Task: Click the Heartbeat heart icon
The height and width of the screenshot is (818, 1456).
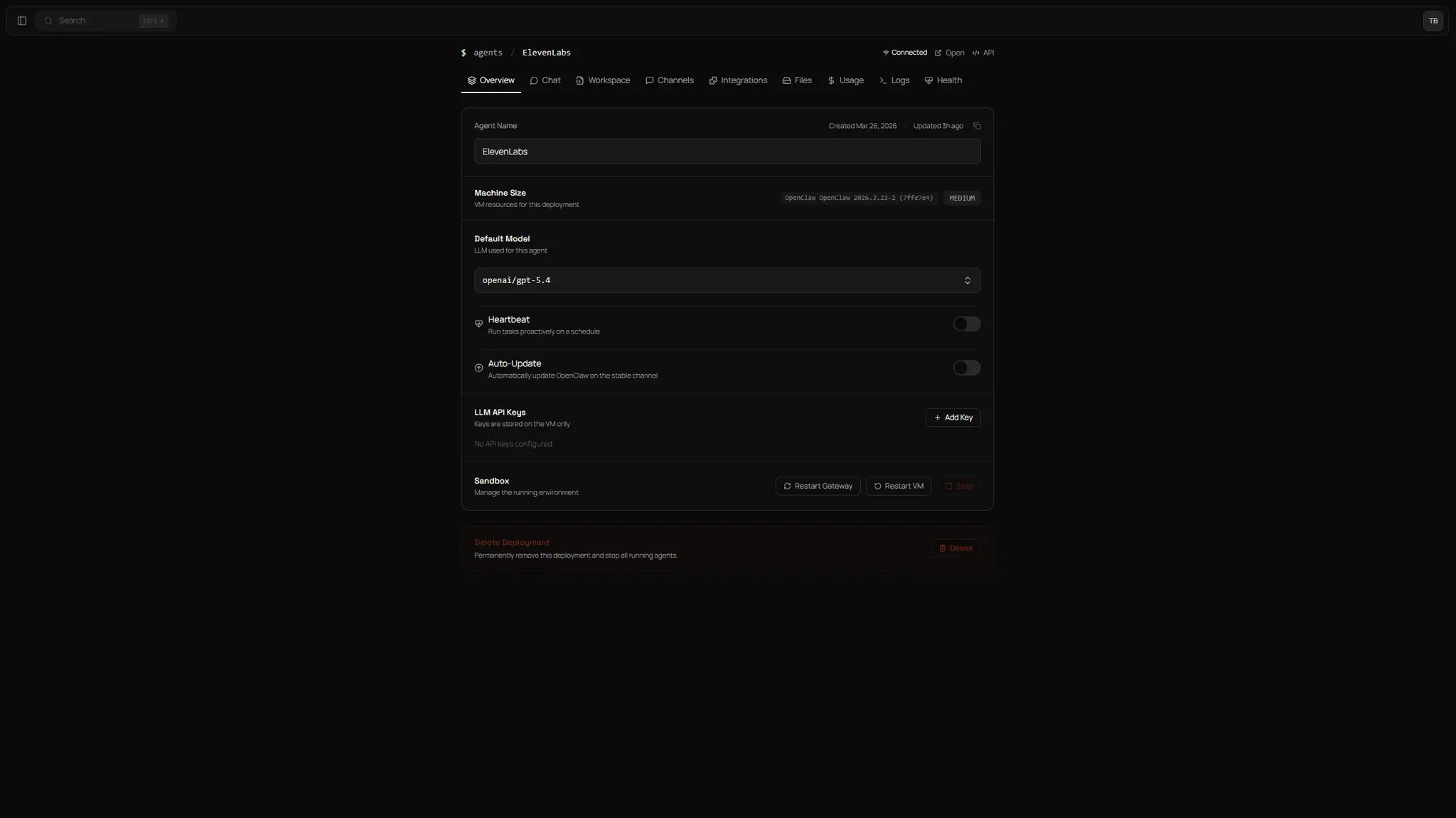Action: click(x=478, y=324)
